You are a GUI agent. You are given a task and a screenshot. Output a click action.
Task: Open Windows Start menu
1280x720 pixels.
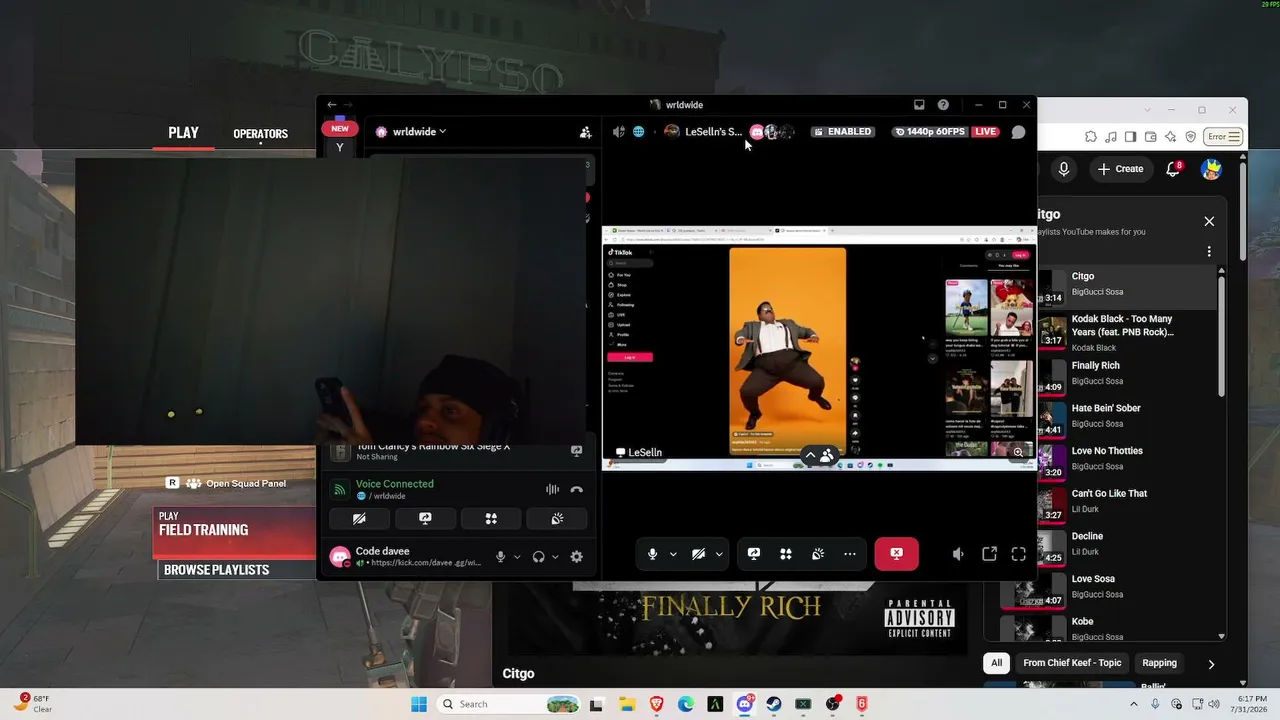tap(418, 704)
